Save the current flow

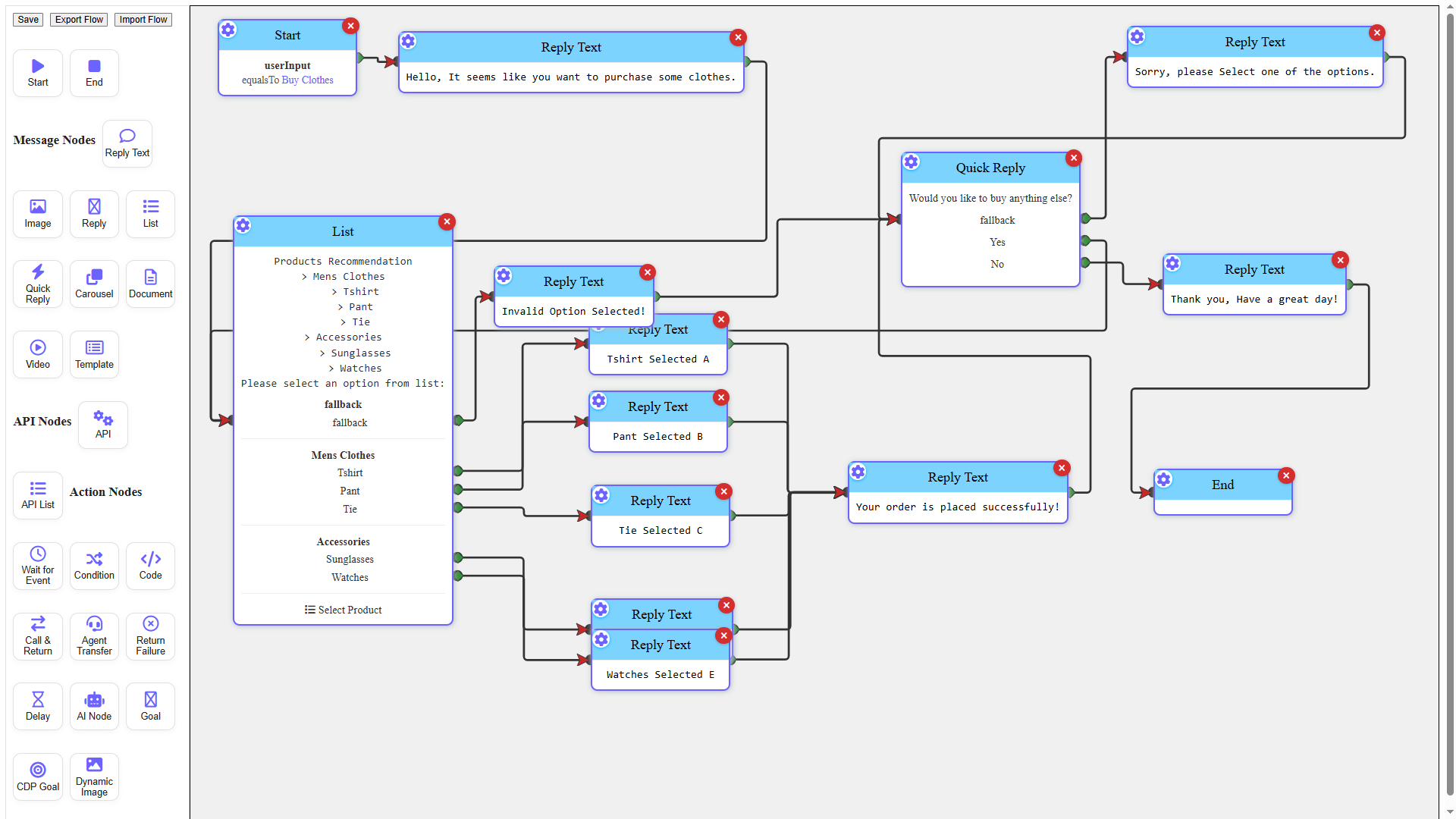[x=27, y=19]
